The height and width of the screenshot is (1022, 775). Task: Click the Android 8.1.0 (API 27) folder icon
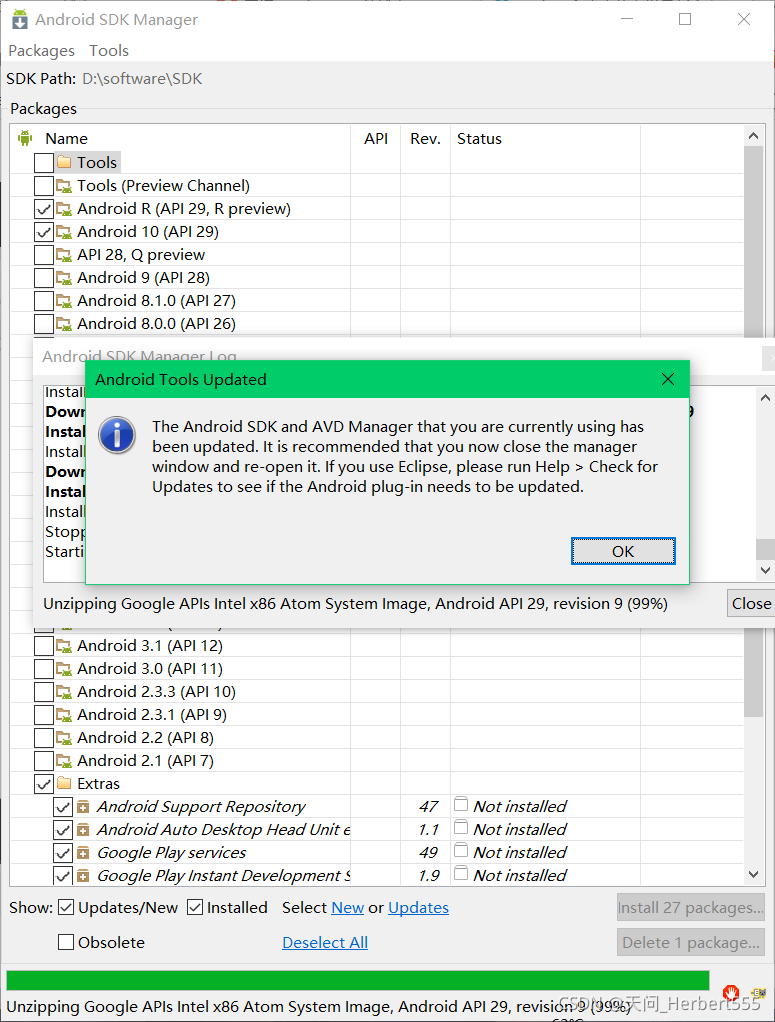tap(64, 301)
